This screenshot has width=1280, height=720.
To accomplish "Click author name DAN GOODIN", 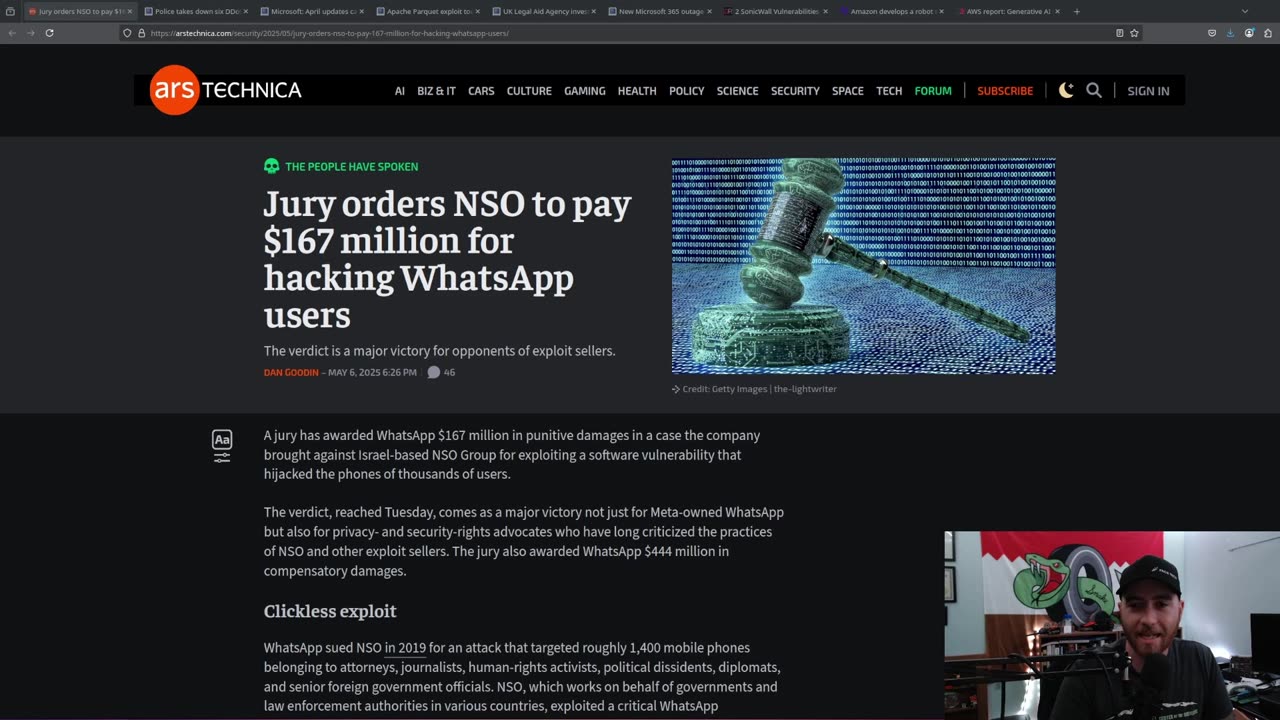I will click(x=291, y=372).
